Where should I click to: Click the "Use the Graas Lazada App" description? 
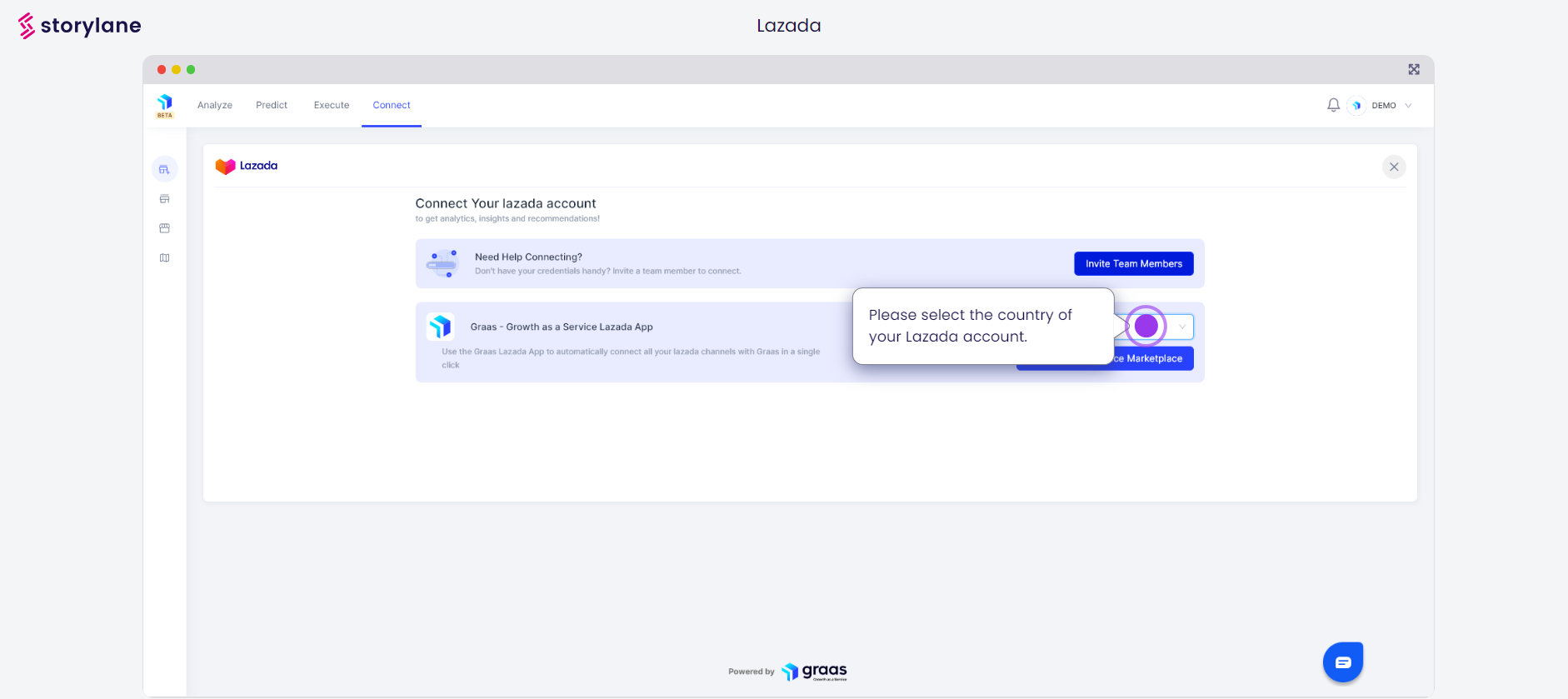click(631, 358)
